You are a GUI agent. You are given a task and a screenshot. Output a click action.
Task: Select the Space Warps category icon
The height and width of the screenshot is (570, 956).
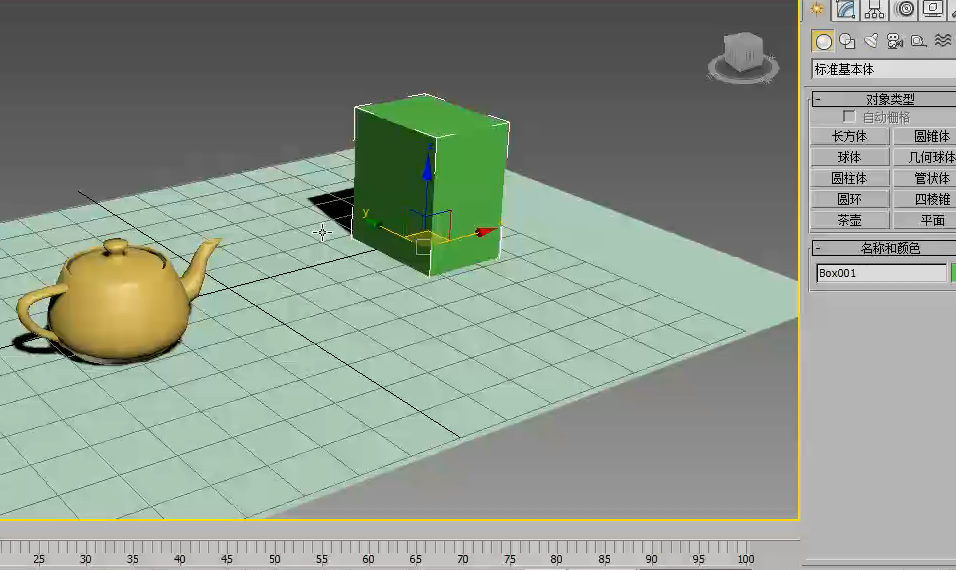tap(943, 41)
